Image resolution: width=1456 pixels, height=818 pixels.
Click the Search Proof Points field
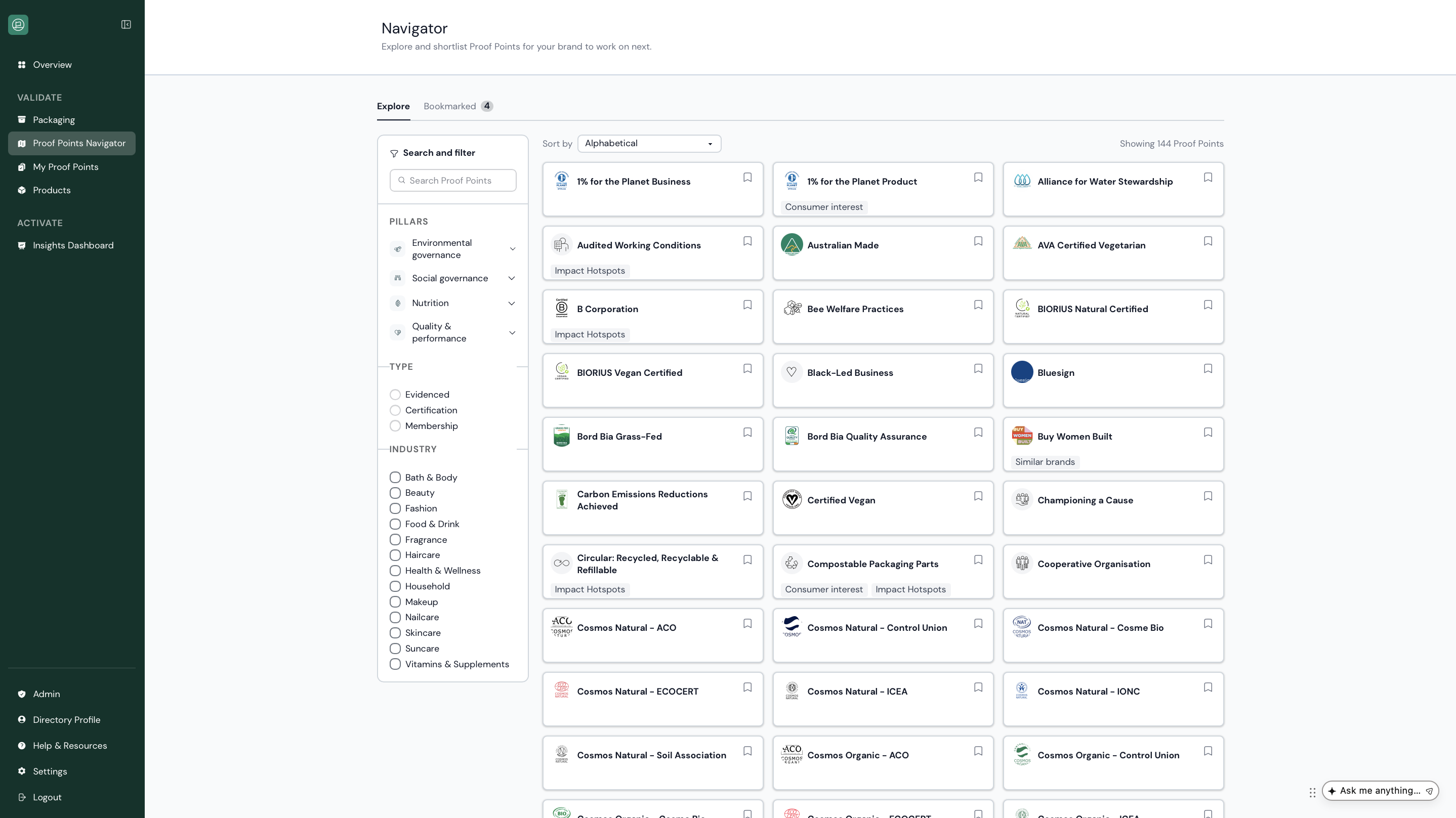[453, 180]
